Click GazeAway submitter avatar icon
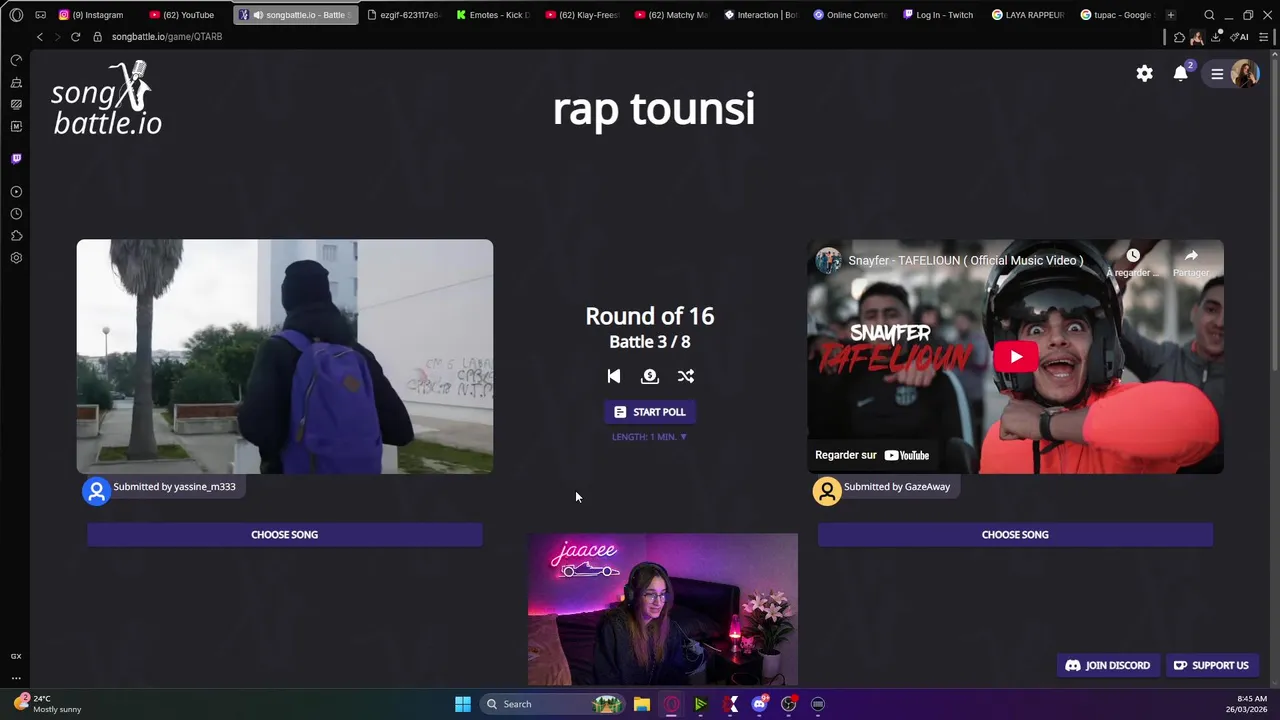Image resolution: width=1280 pixels, height=720 pixels. click(827, 491)
